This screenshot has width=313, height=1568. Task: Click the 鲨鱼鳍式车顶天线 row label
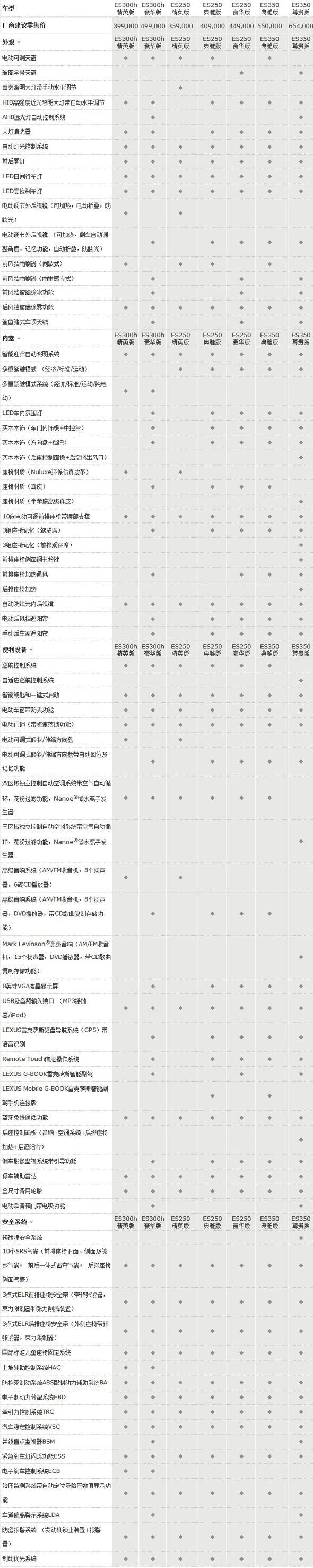point(25,323)
